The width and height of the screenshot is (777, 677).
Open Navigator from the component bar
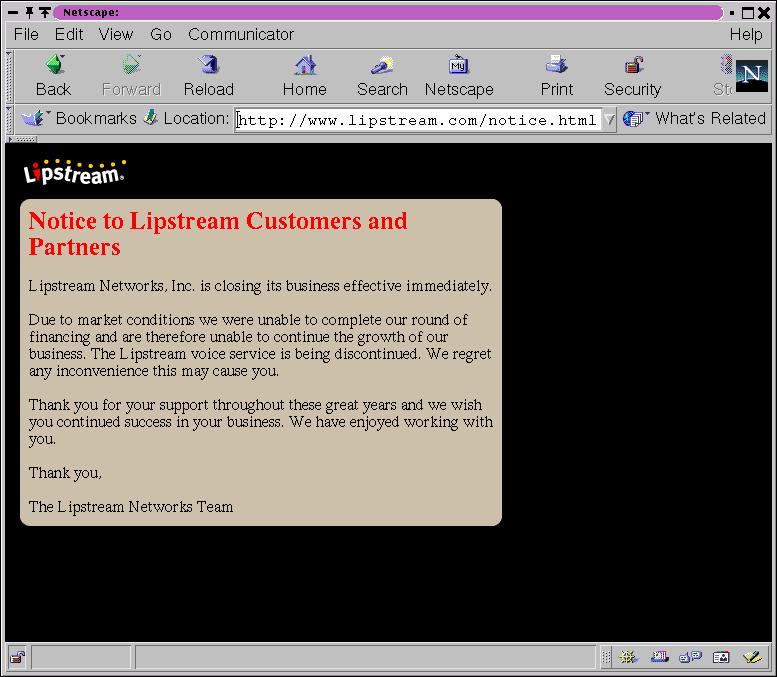click(x=628, y=657)
